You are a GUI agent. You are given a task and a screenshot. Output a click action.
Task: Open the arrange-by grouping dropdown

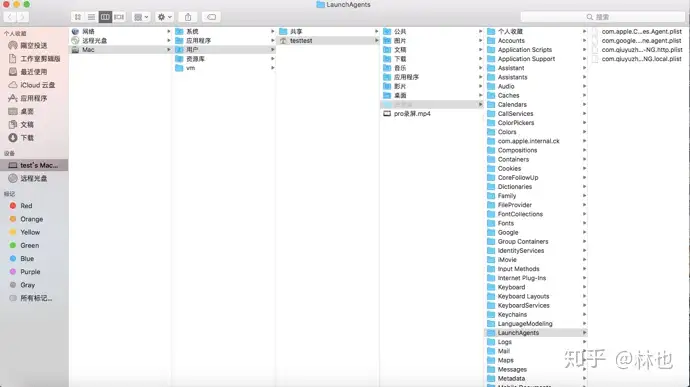(141, 17)
